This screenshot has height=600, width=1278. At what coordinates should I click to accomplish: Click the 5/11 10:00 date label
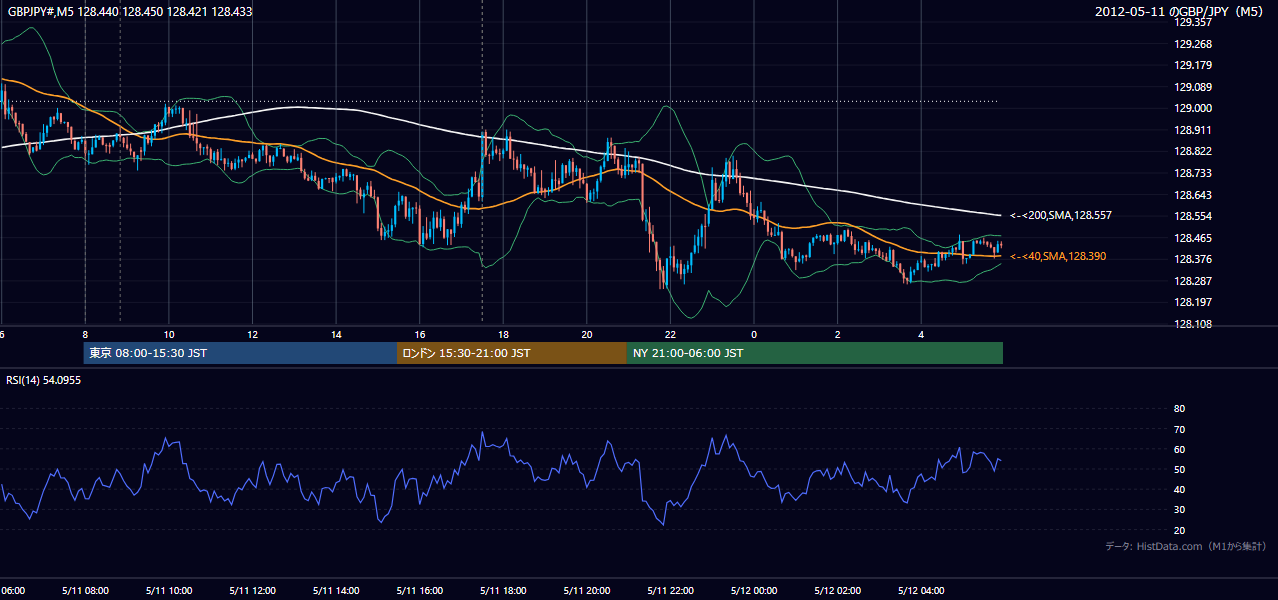click(x=169, y=590)
